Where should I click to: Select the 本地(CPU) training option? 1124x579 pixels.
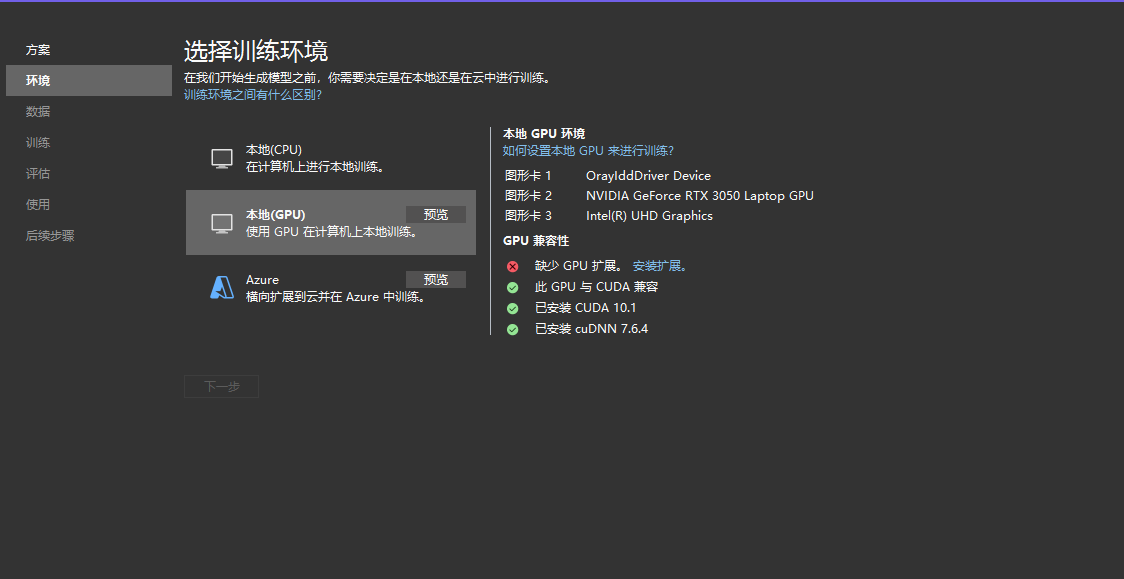330,157
